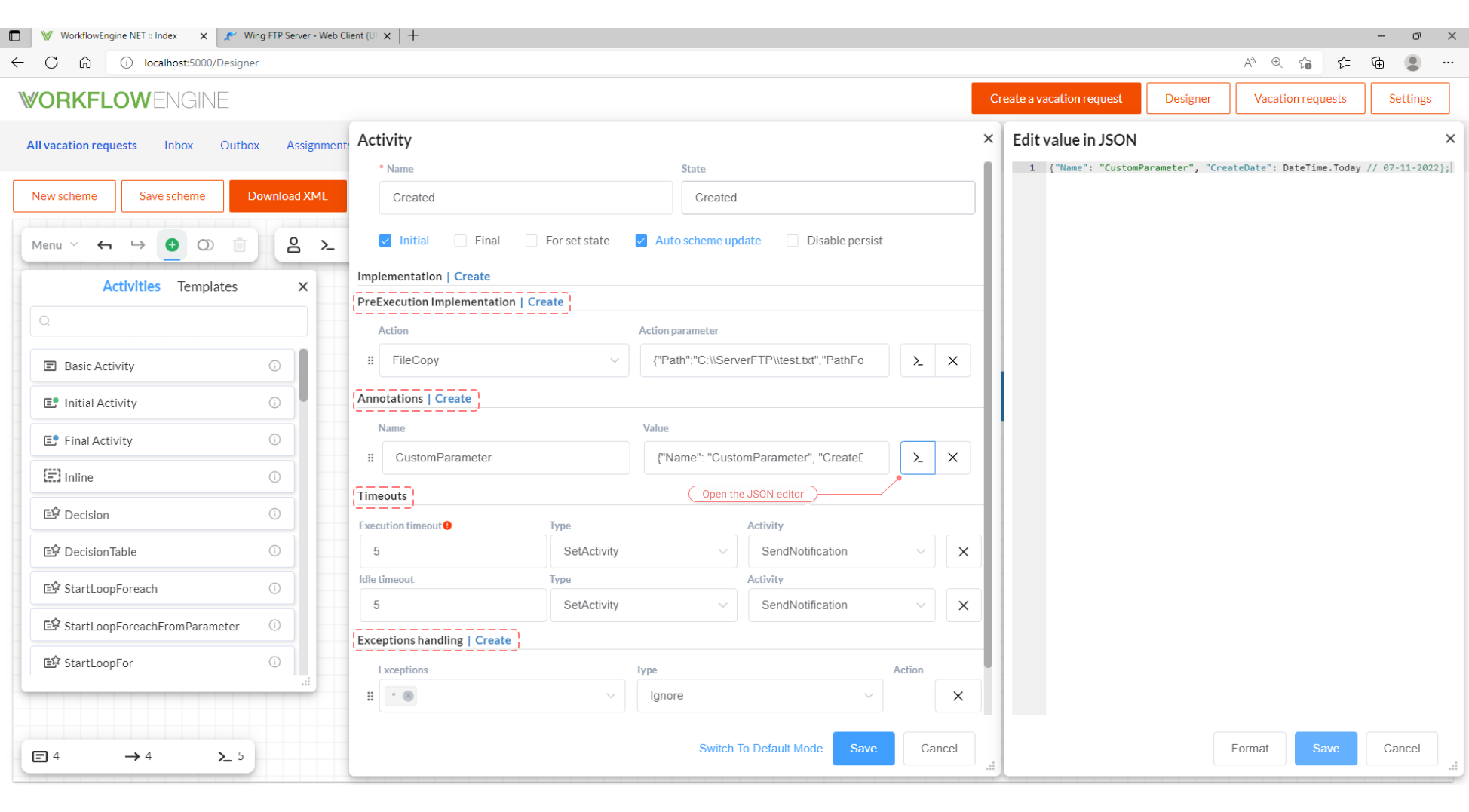This screenshot has height=812, width=1469.
Task: Open the Inbox tab
Action: pos(179,146)
